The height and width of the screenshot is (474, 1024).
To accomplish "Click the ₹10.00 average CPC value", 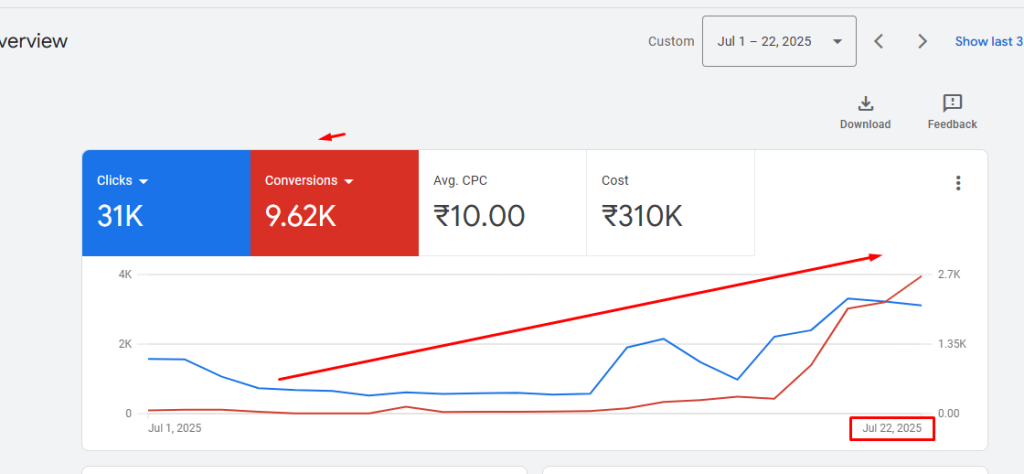I will 479,215.
